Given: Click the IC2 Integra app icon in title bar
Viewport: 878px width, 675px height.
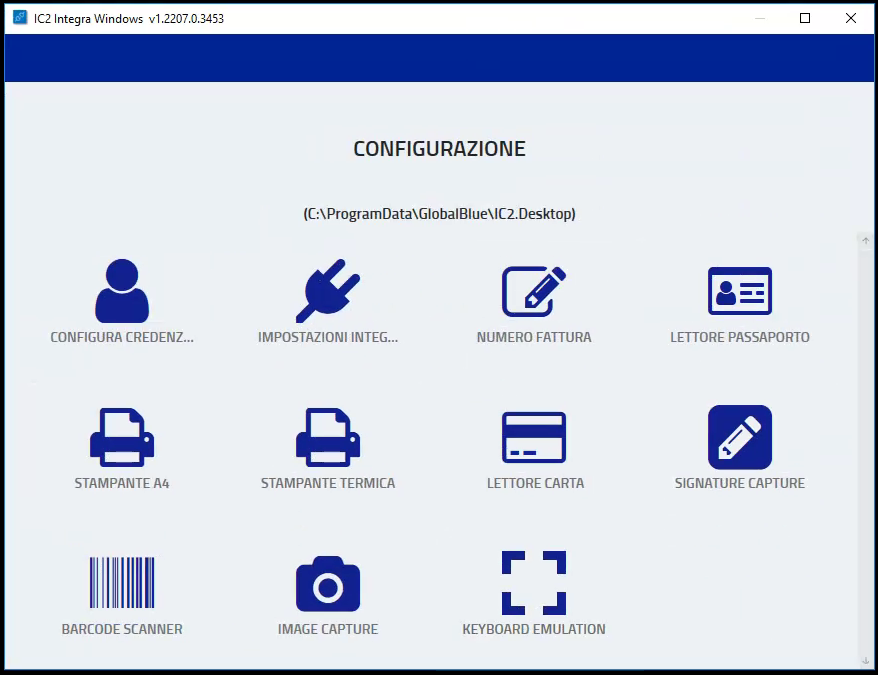Looking at the screenshot, I should [20, 17].
